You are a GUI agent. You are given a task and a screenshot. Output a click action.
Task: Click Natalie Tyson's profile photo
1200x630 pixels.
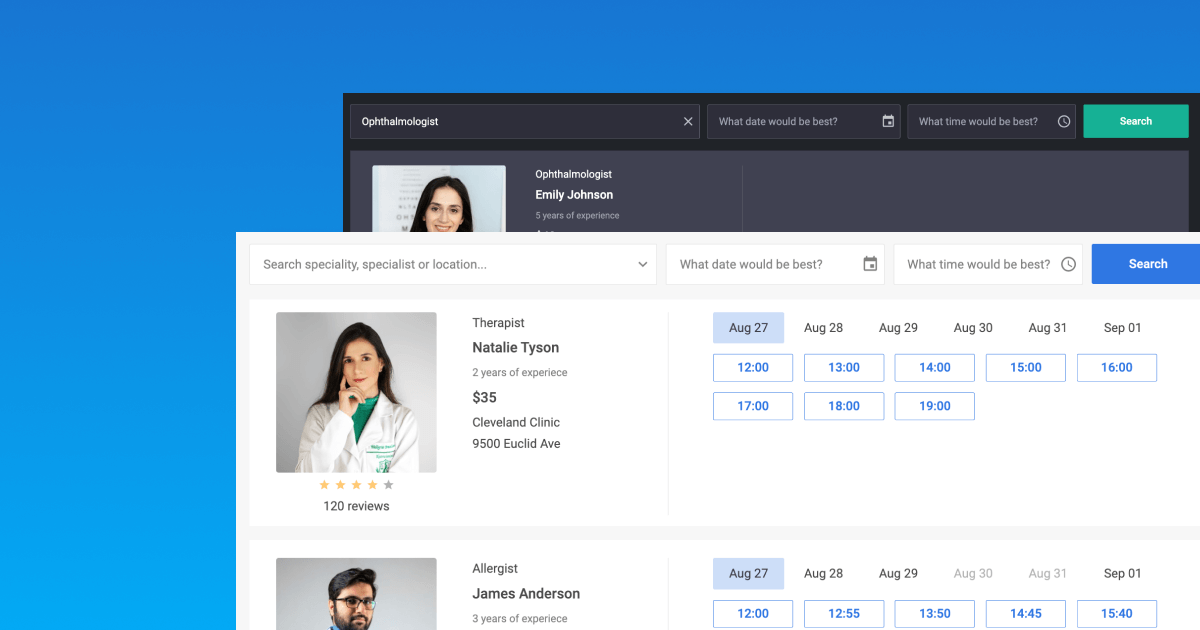coord(356,392)
